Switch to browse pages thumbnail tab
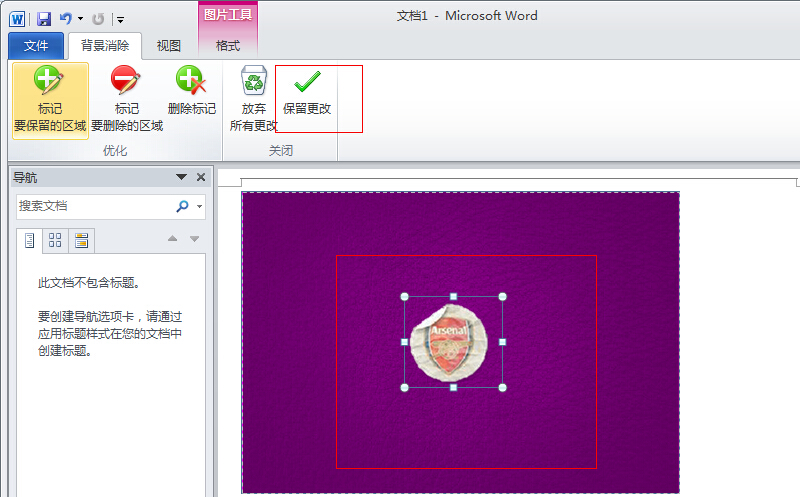Viewport: 800px width, 497px height. coord(55,240)
